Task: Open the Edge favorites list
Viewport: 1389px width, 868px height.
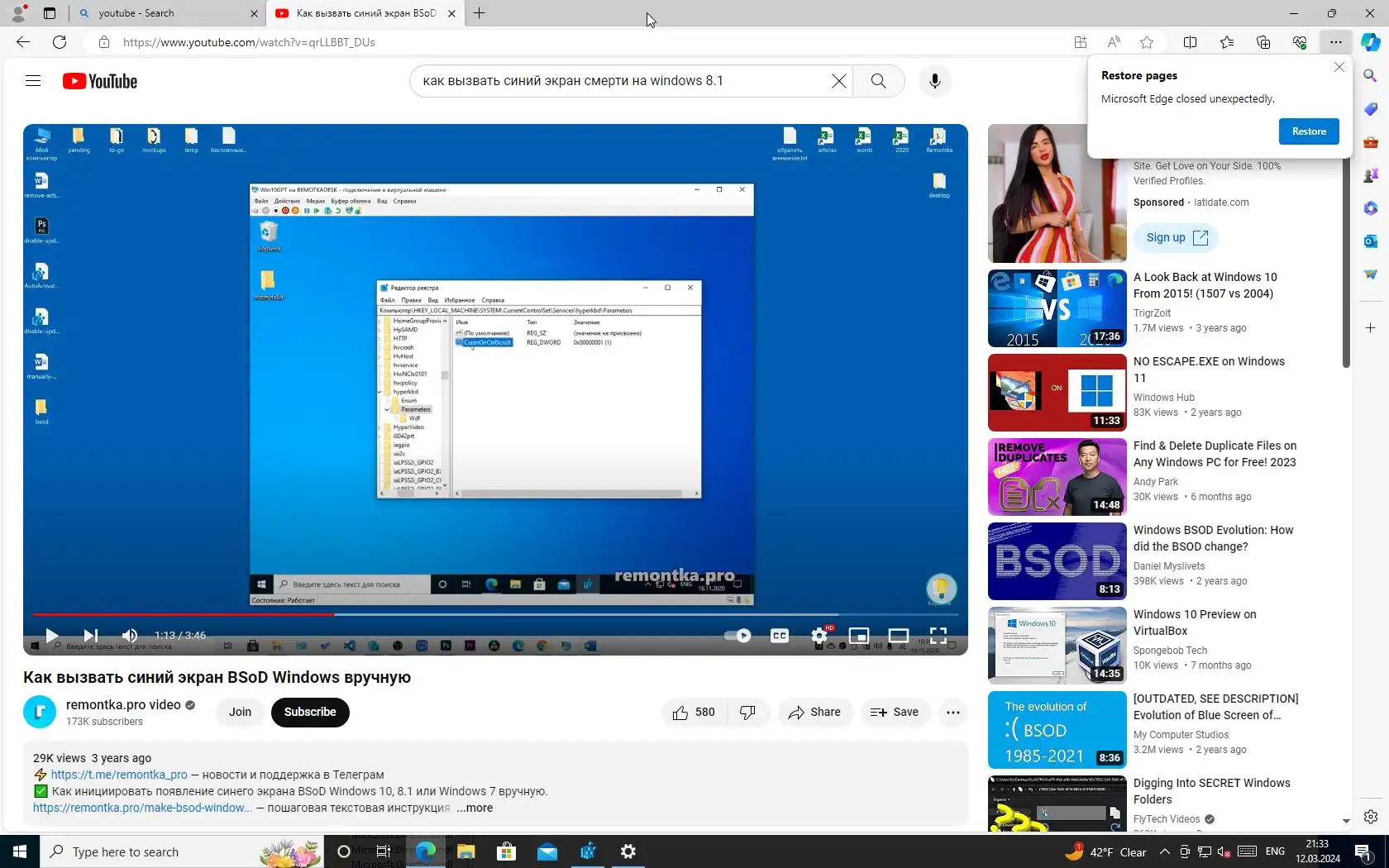Action: (x=1226, y=42)
